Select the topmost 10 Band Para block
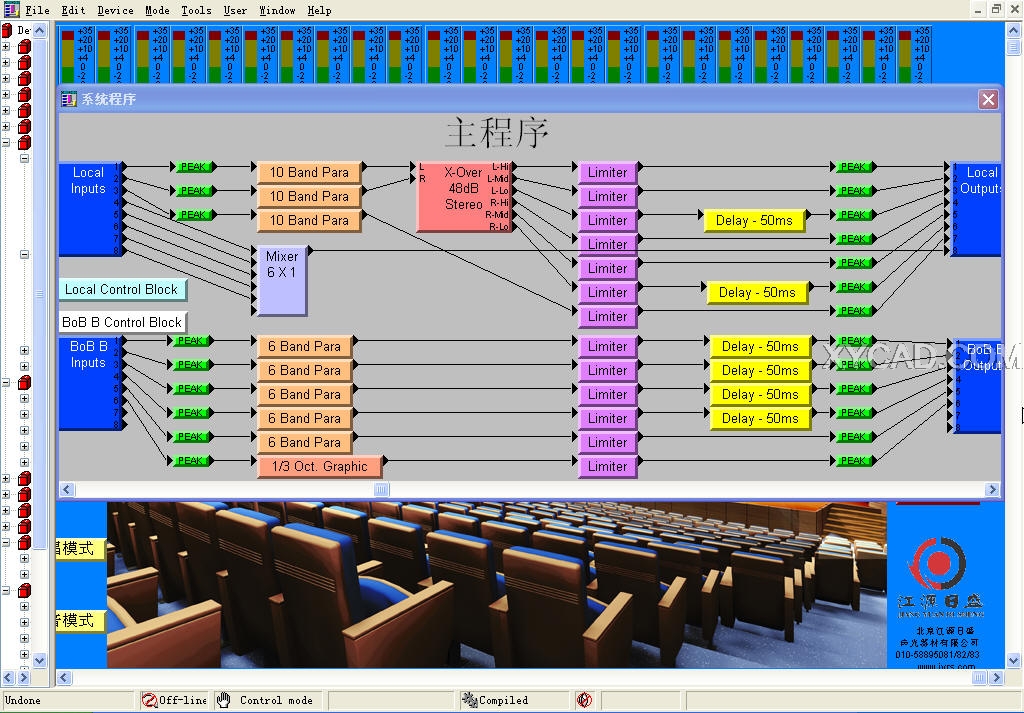1024x713 pixels. (x=309, y=172)
